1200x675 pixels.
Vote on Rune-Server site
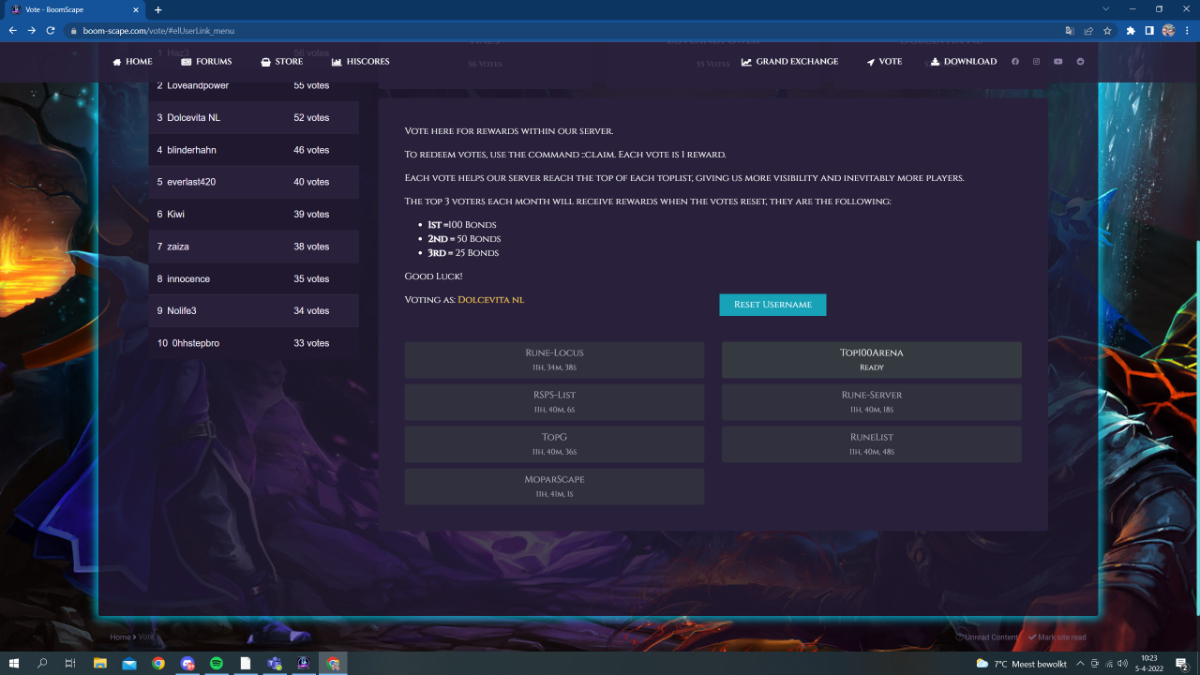tap(872, 402)
